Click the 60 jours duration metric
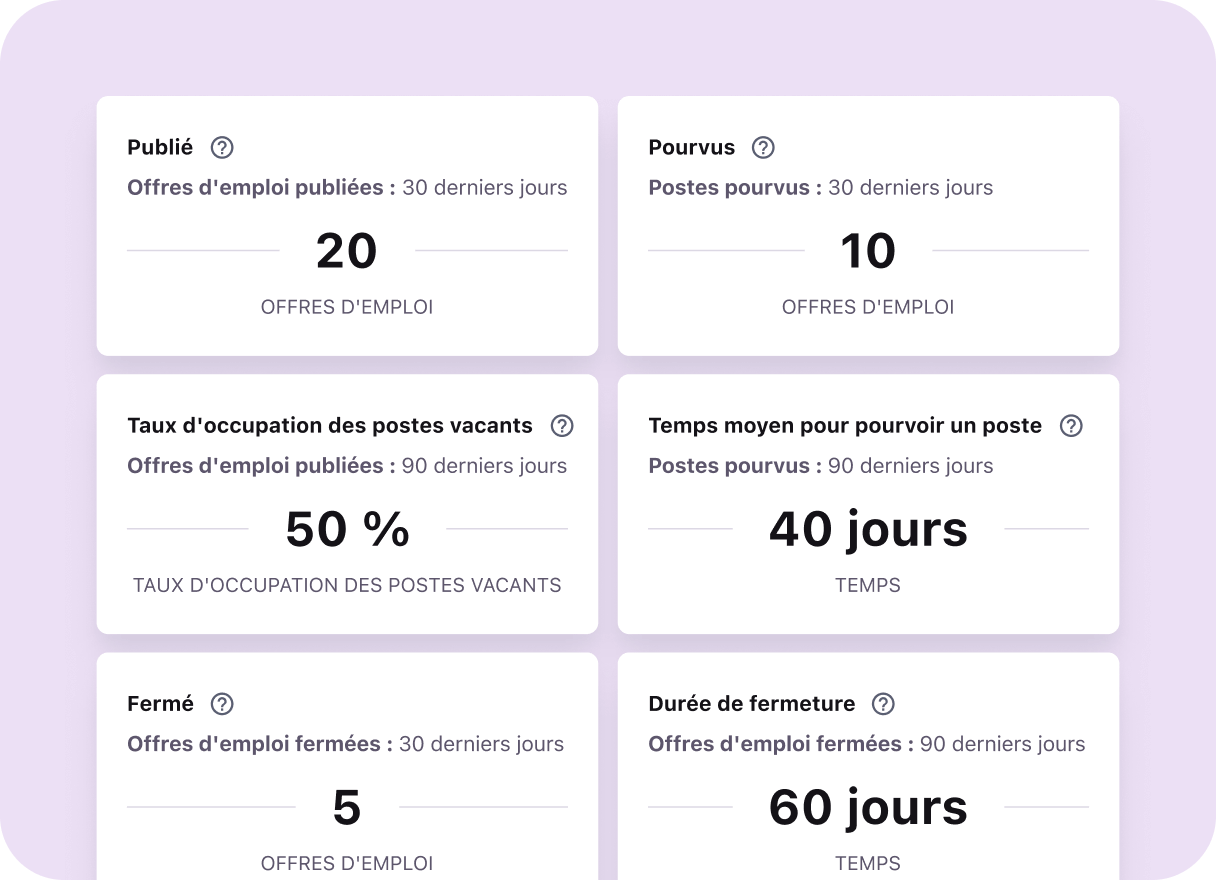1216x880 pixels. (868, 807)
